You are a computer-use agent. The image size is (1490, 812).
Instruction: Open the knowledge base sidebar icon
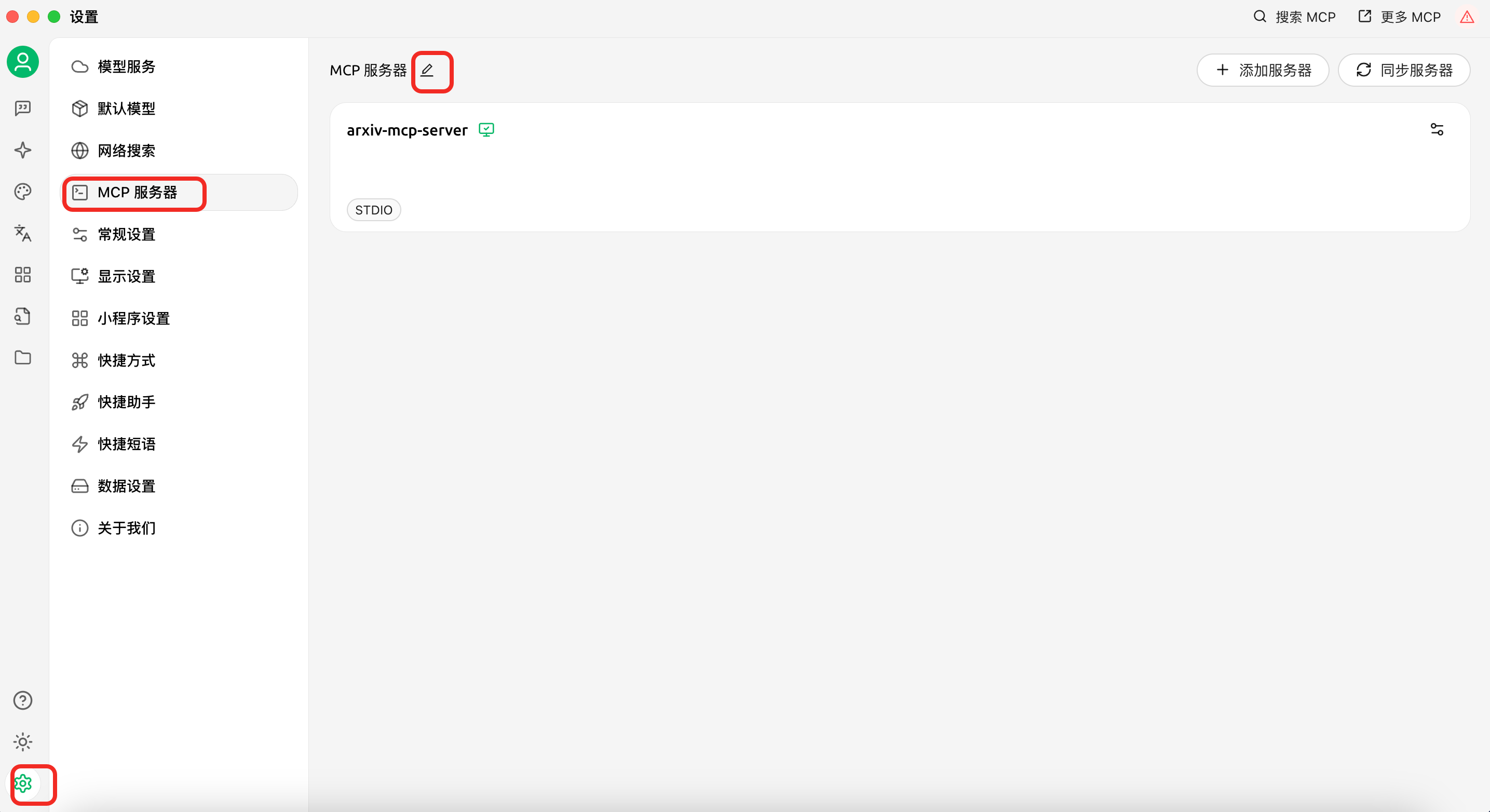click(22, 316)
